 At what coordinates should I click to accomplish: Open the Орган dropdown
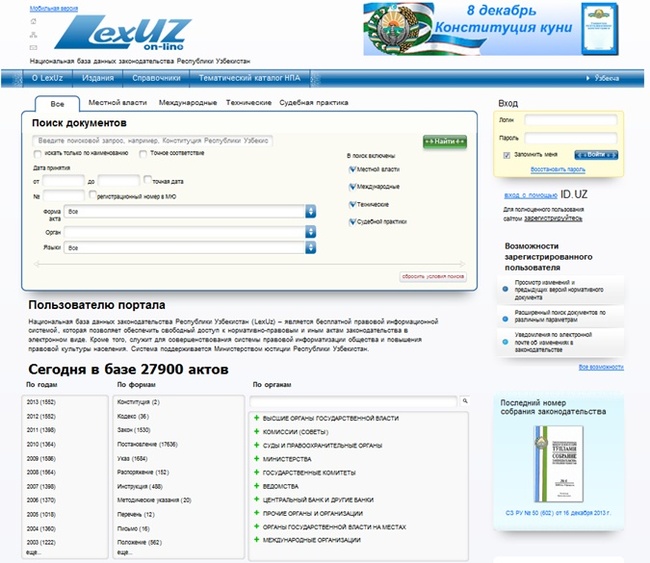pos(190,232)
